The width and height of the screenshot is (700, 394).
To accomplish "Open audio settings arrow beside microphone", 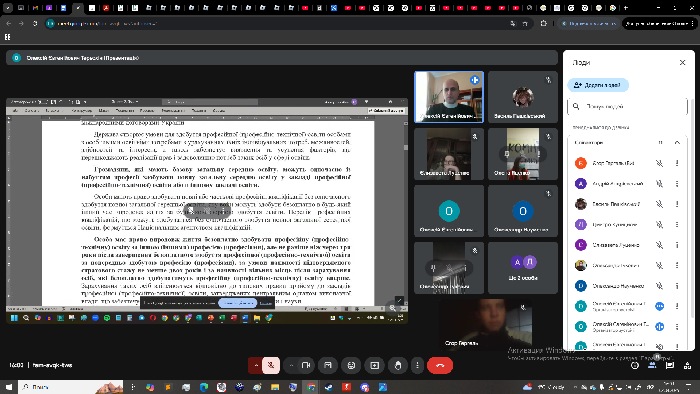I will click(256, 365).
